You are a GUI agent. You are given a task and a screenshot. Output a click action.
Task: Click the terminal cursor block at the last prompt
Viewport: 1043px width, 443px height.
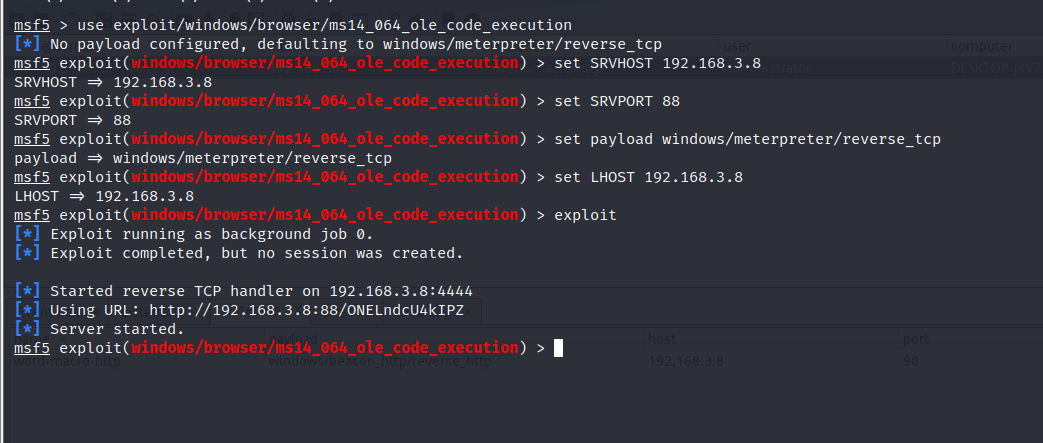558,348
